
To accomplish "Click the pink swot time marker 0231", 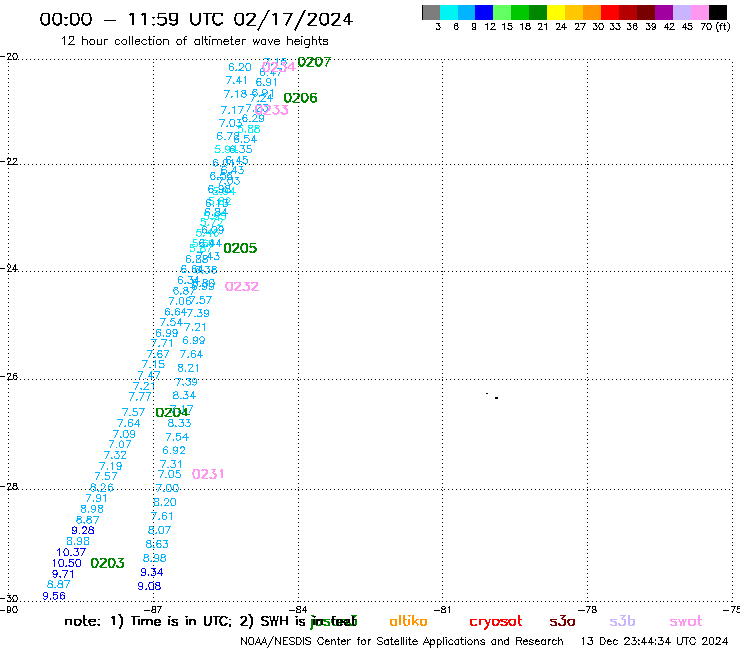I will tap(208, 474).
